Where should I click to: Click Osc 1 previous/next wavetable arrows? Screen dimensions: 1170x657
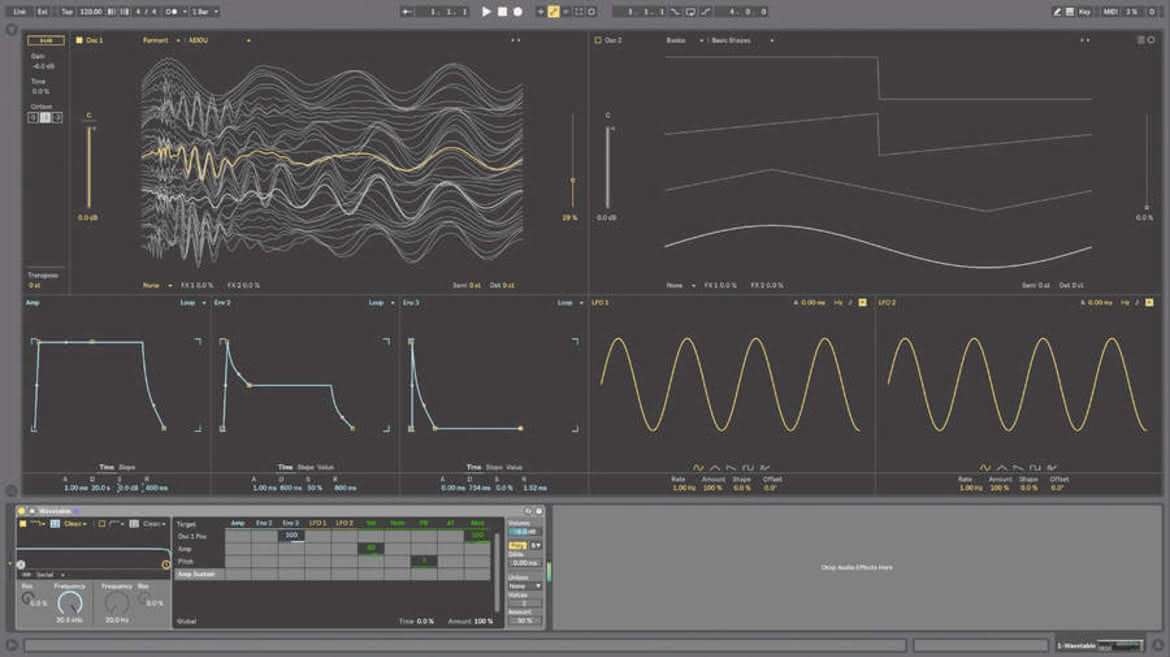516,40
